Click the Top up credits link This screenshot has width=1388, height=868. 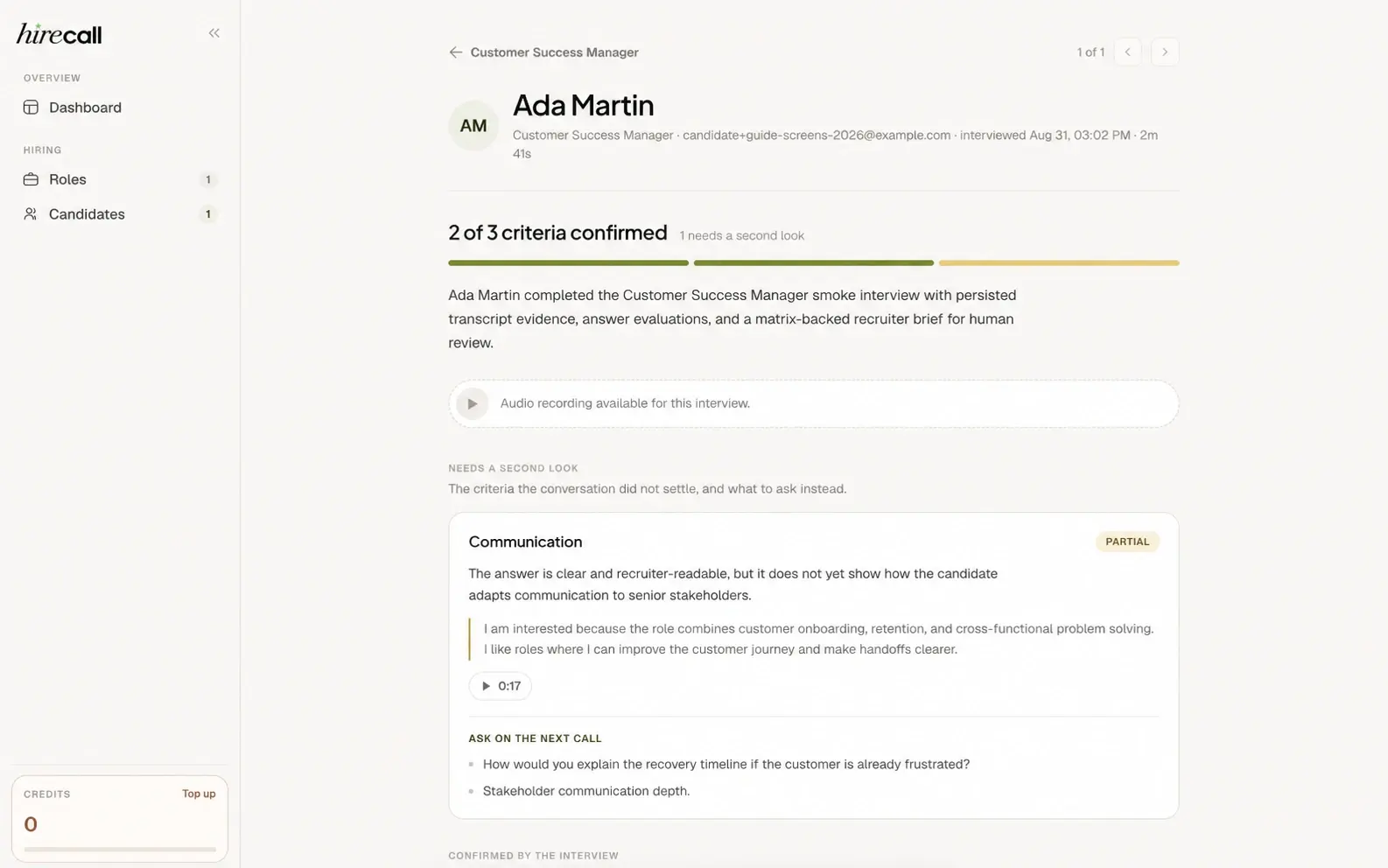[x=199, y=794]
